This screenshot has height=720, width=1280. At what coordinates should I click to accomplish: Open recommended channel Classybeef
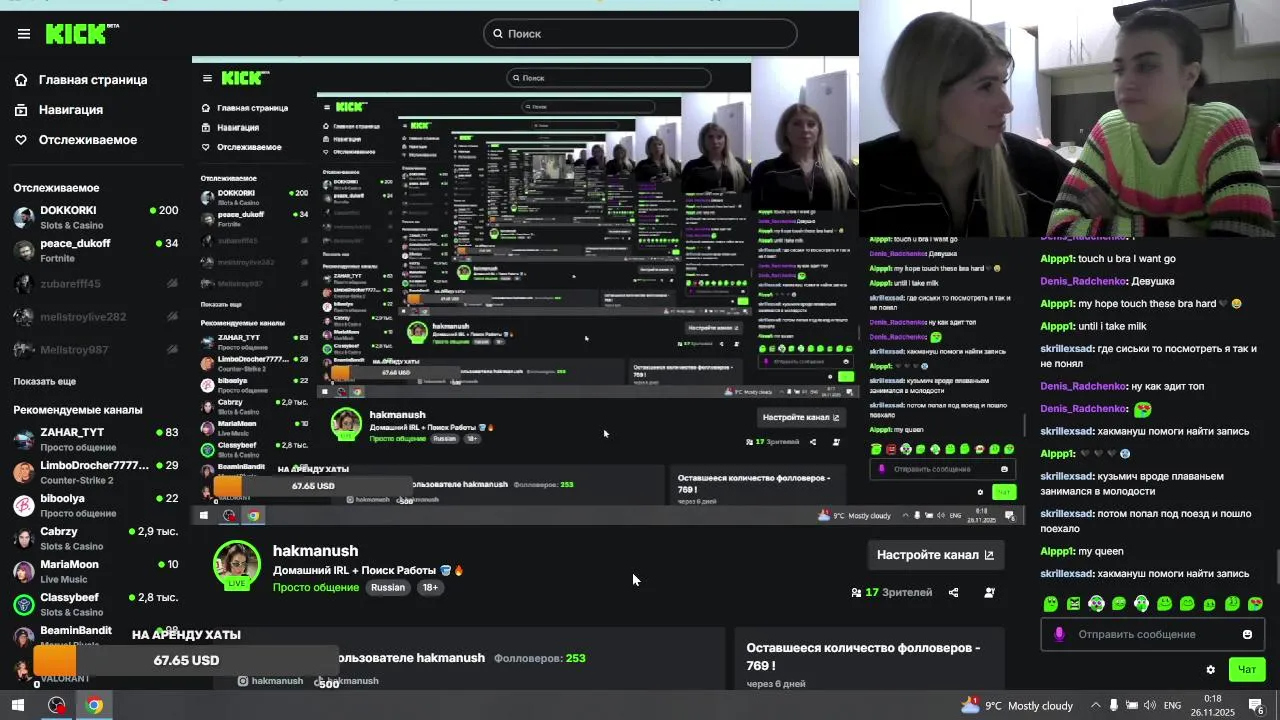pyautogui.click(x=95, y=604)
